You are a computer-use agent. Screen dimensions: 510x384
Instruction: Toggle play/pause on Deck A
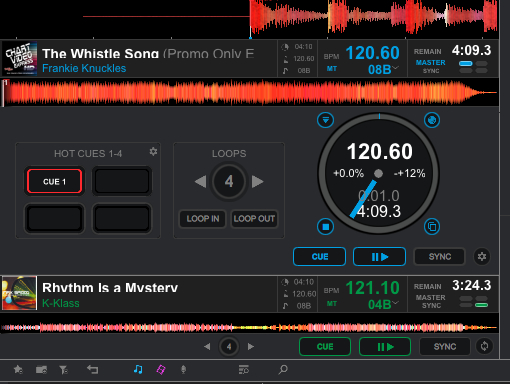tap(379, 257)
